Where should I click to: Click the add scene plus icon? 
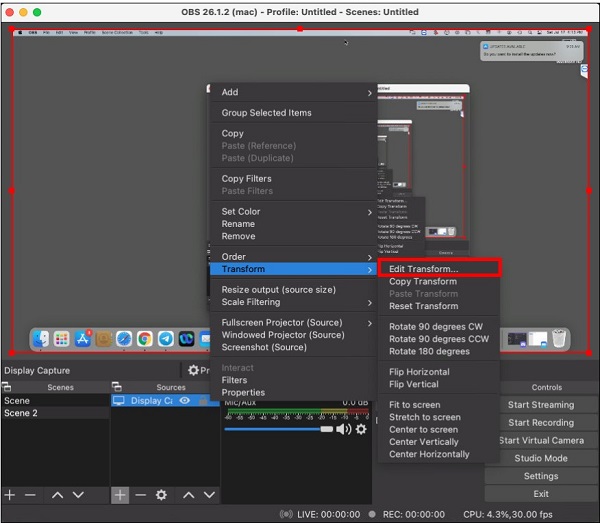[x=10, y=495]
